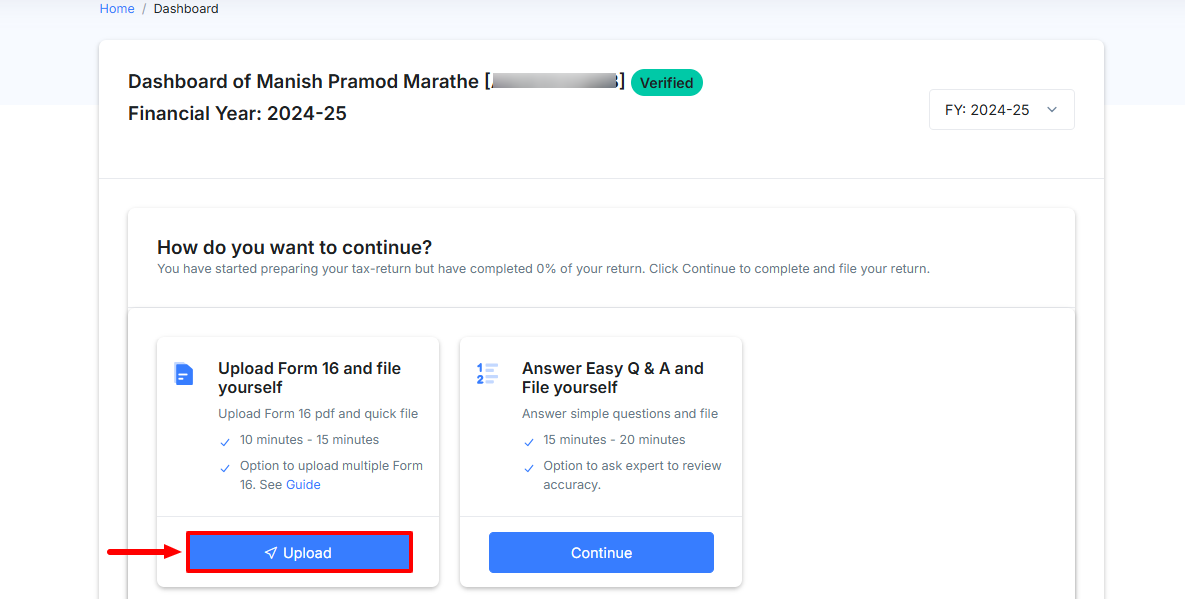This screenshot has width=1185, height=599.
Task: Click the blue Upload button
Action: pos(299,552)
